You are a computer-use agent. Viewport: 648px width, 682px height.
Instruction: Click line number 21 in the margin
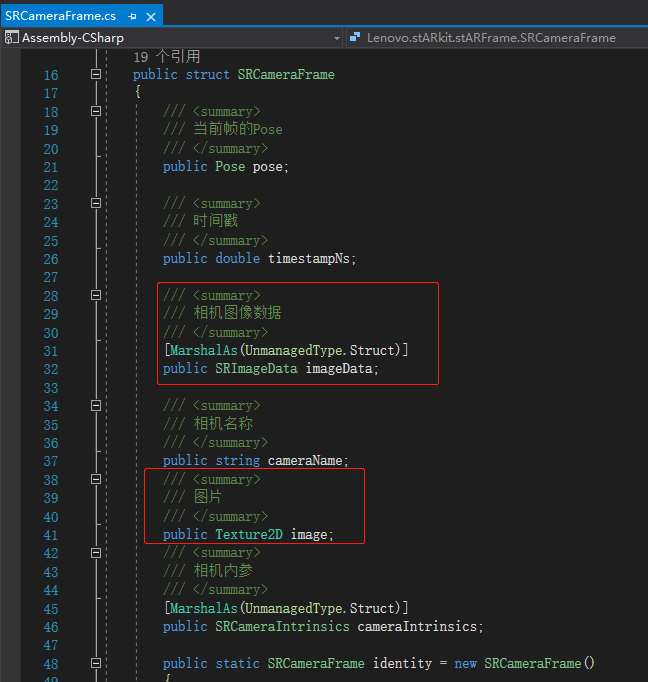pyautogui.click(x=51, y=167)
